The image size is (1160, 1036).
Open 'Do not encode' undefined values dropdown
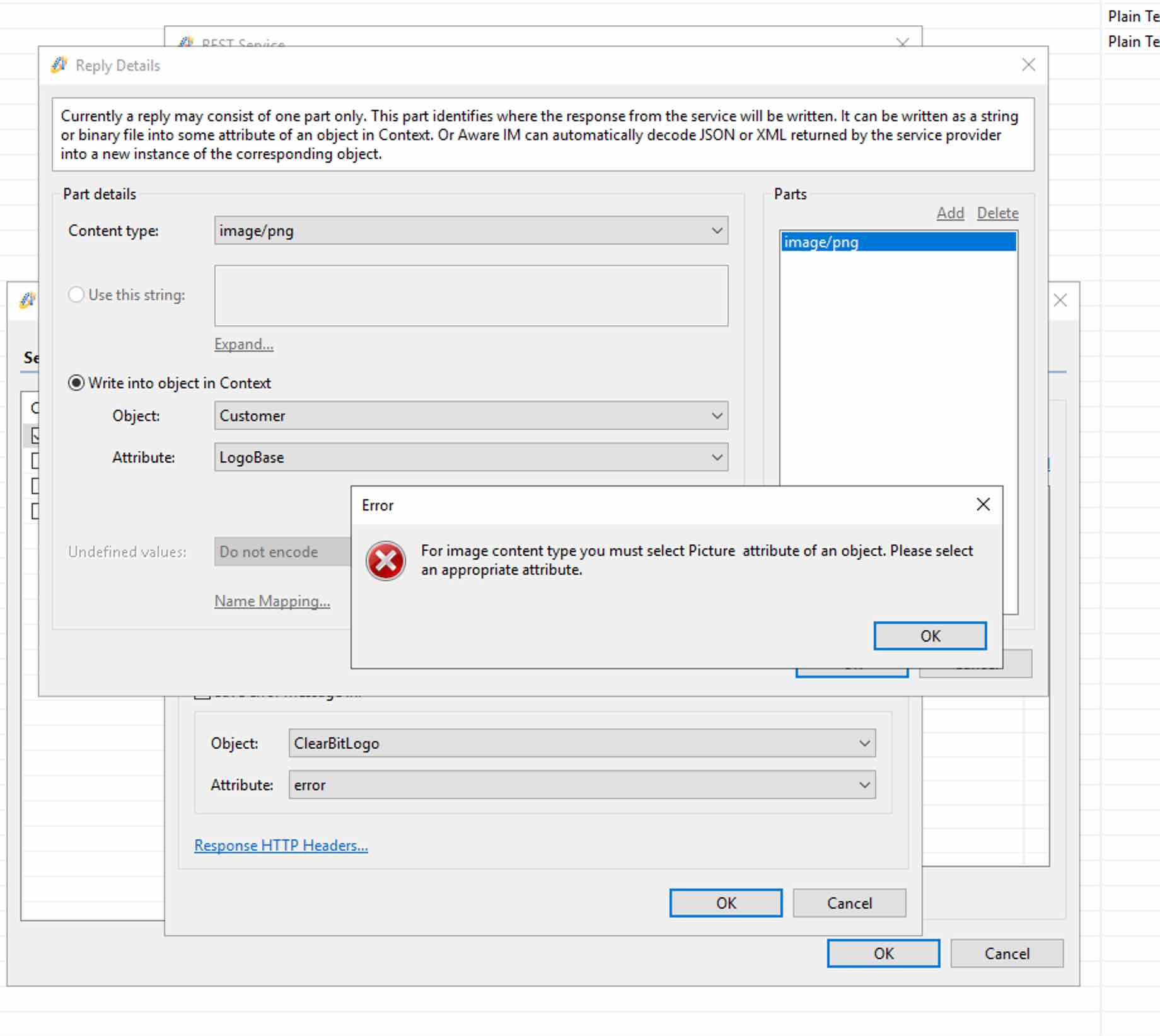282,552
